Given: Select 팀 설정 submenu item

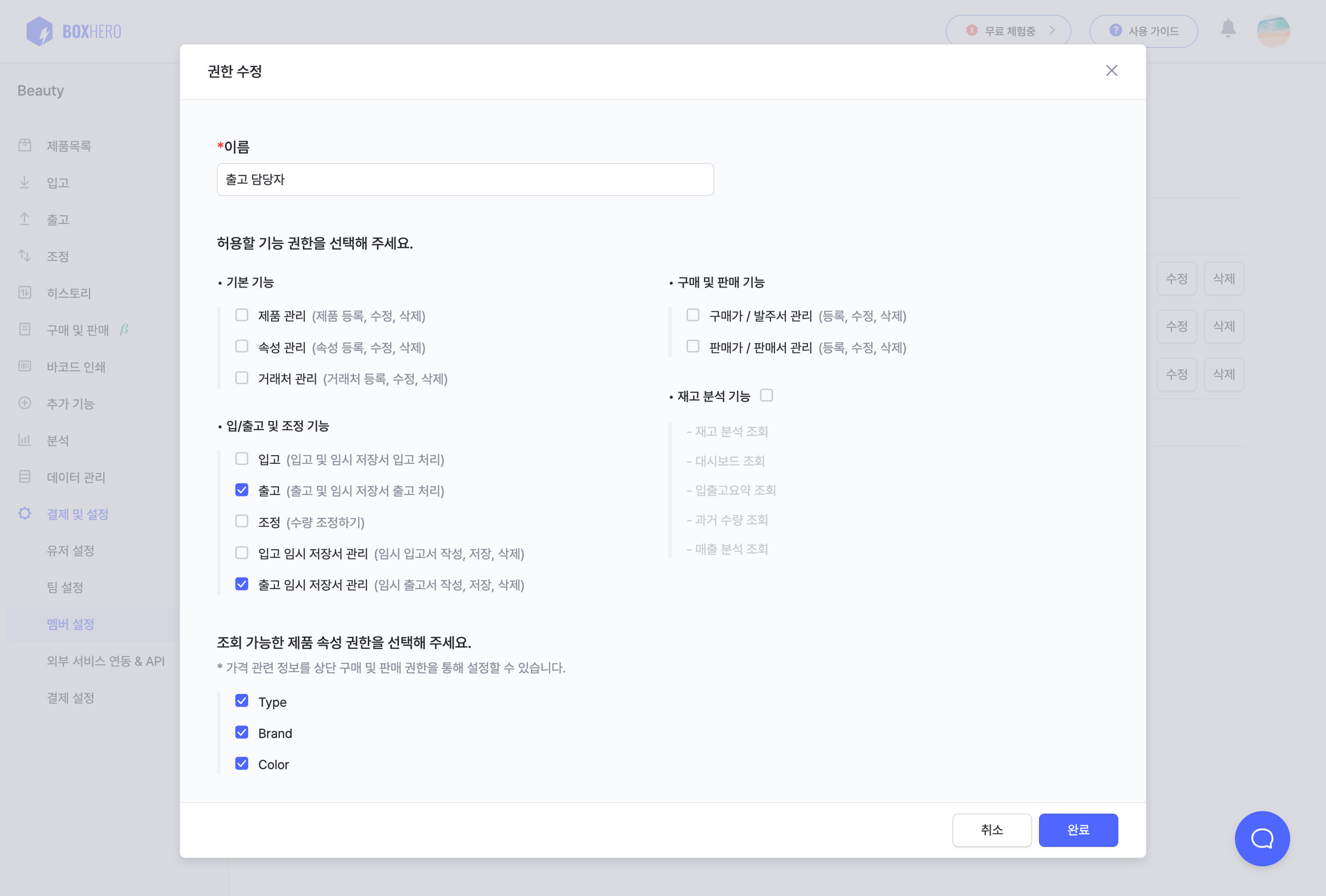Looking at the screenshot, I should 65,587.
